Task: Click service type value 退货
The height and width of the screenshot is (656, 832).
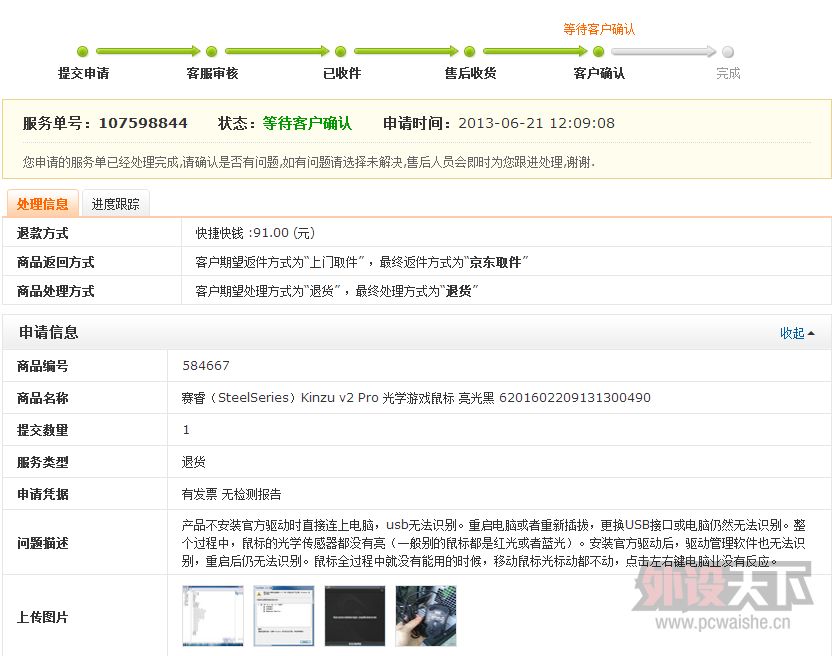Action: tap(194, 462)
